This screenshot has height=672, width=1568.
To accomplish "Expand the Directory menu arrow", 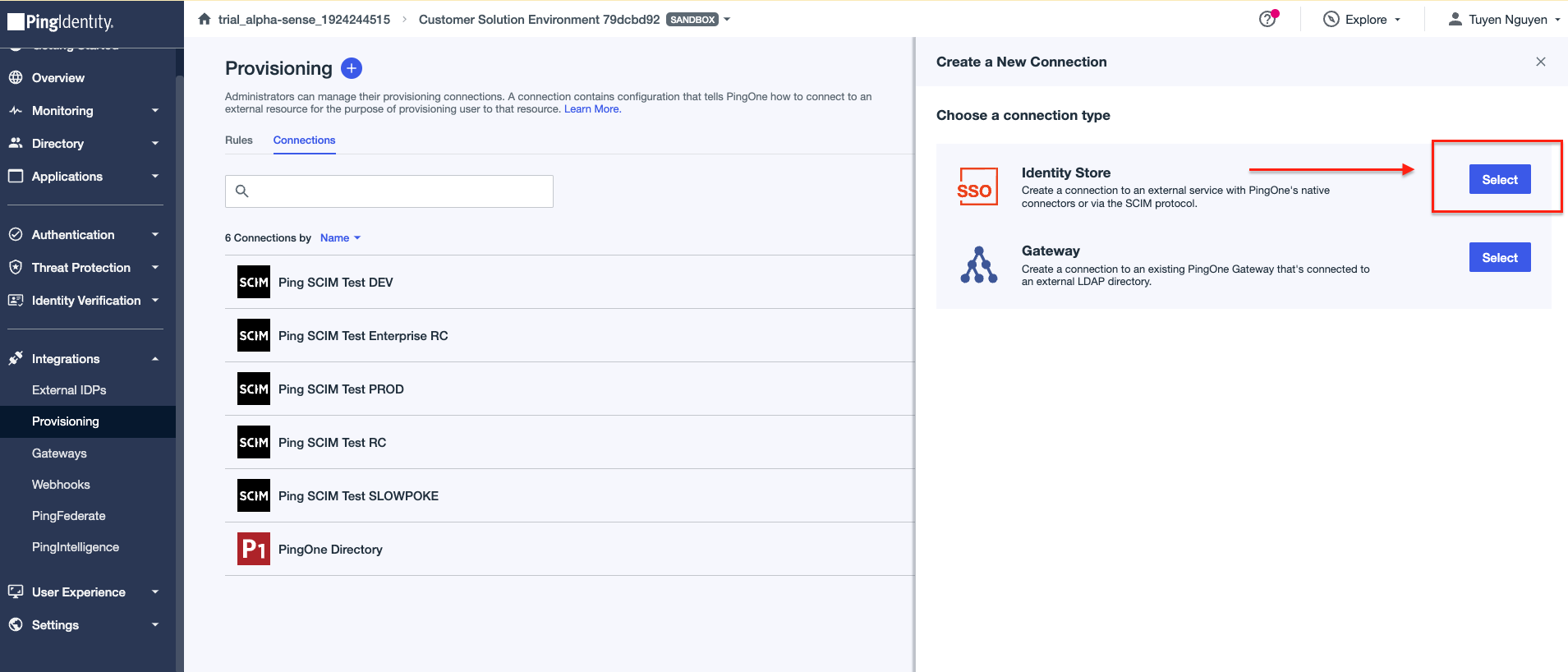I will [x=155, y=143].
